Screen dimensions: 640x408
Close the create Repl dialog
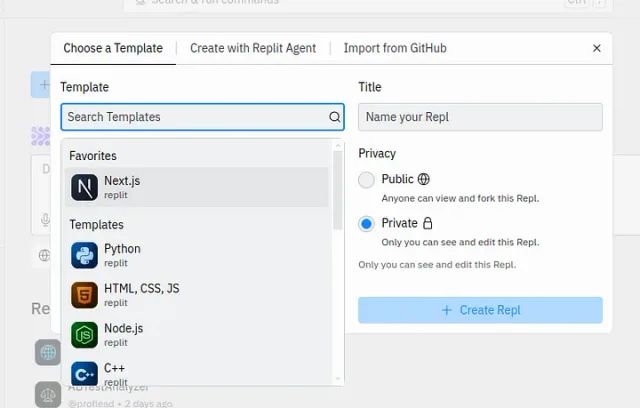click(x=597, y=48)
